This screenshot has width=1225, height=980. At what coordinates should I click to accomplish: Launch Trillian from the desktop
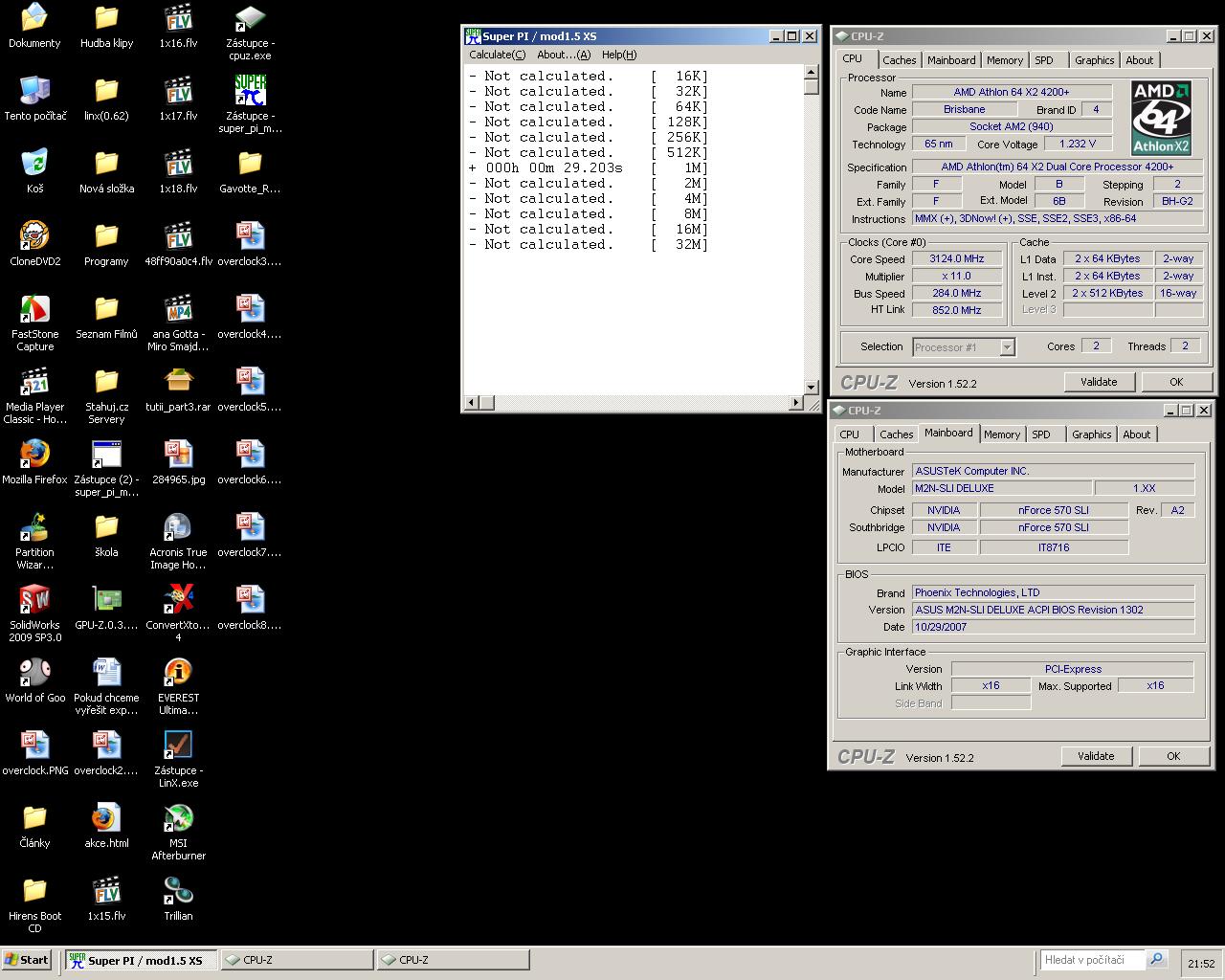pyautogui.click(x=178, y=900)
